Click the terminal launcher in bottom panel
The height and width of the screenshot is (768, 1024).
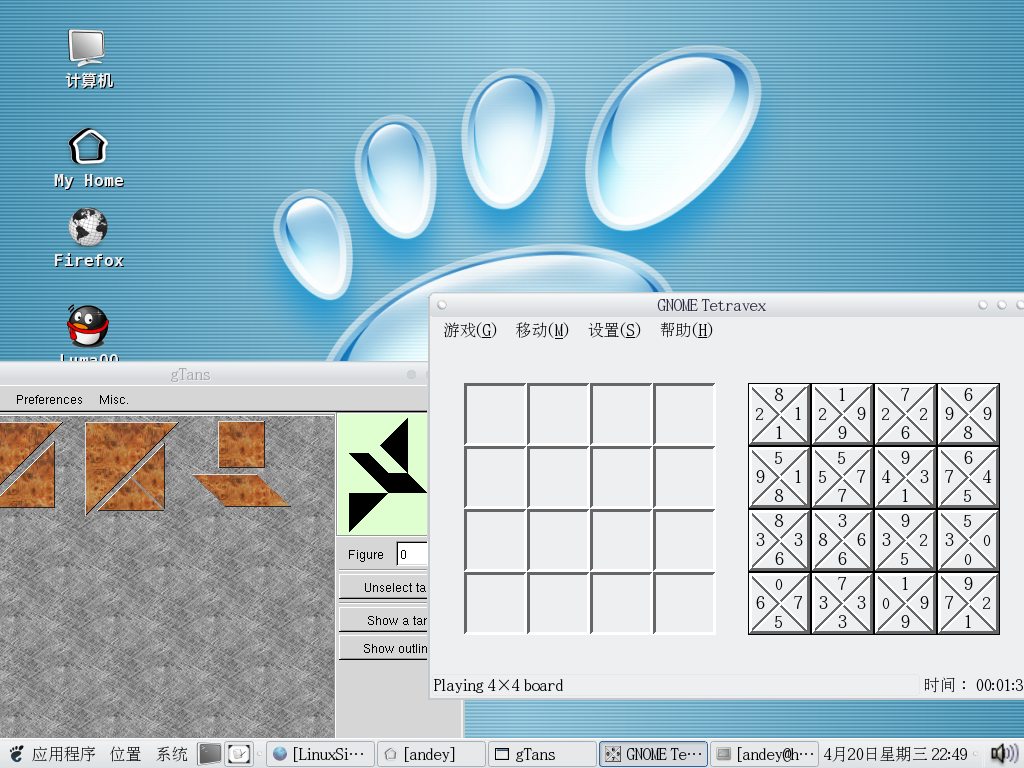click(x=210, y=754)
